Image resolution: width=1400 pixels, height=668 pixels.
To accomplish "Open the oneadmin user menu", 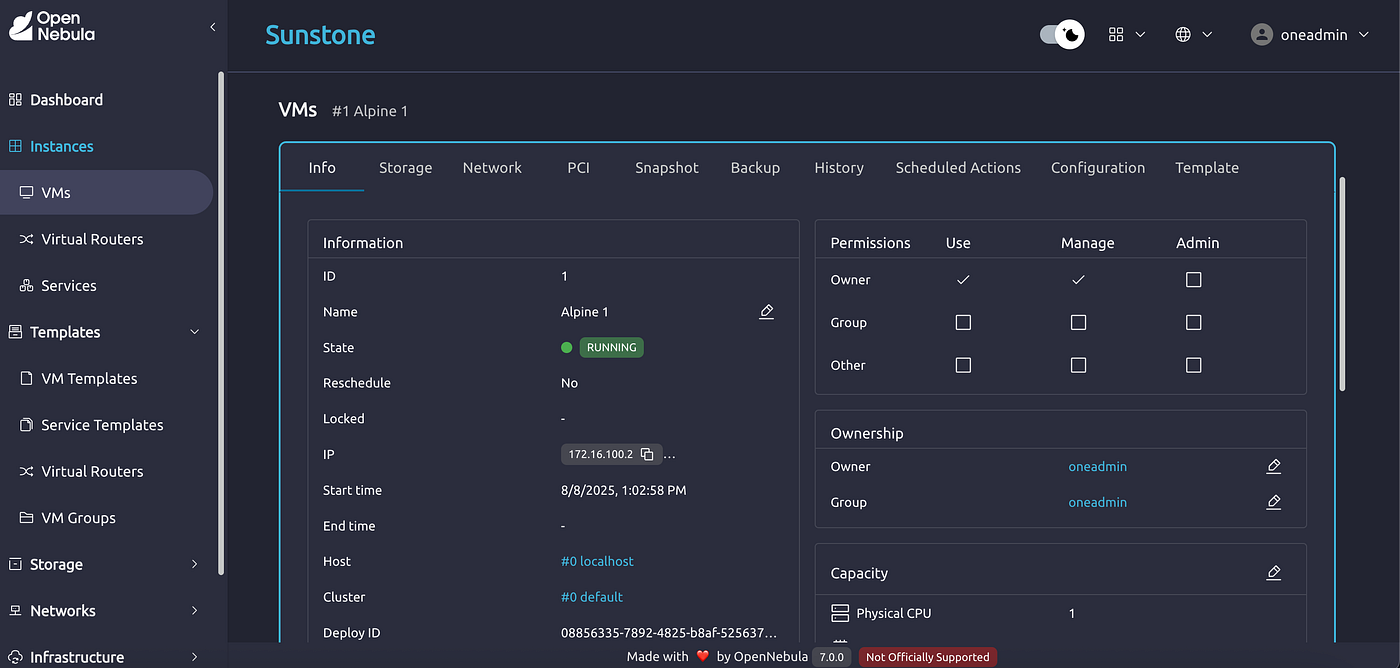I will (x=1313, y=34).
